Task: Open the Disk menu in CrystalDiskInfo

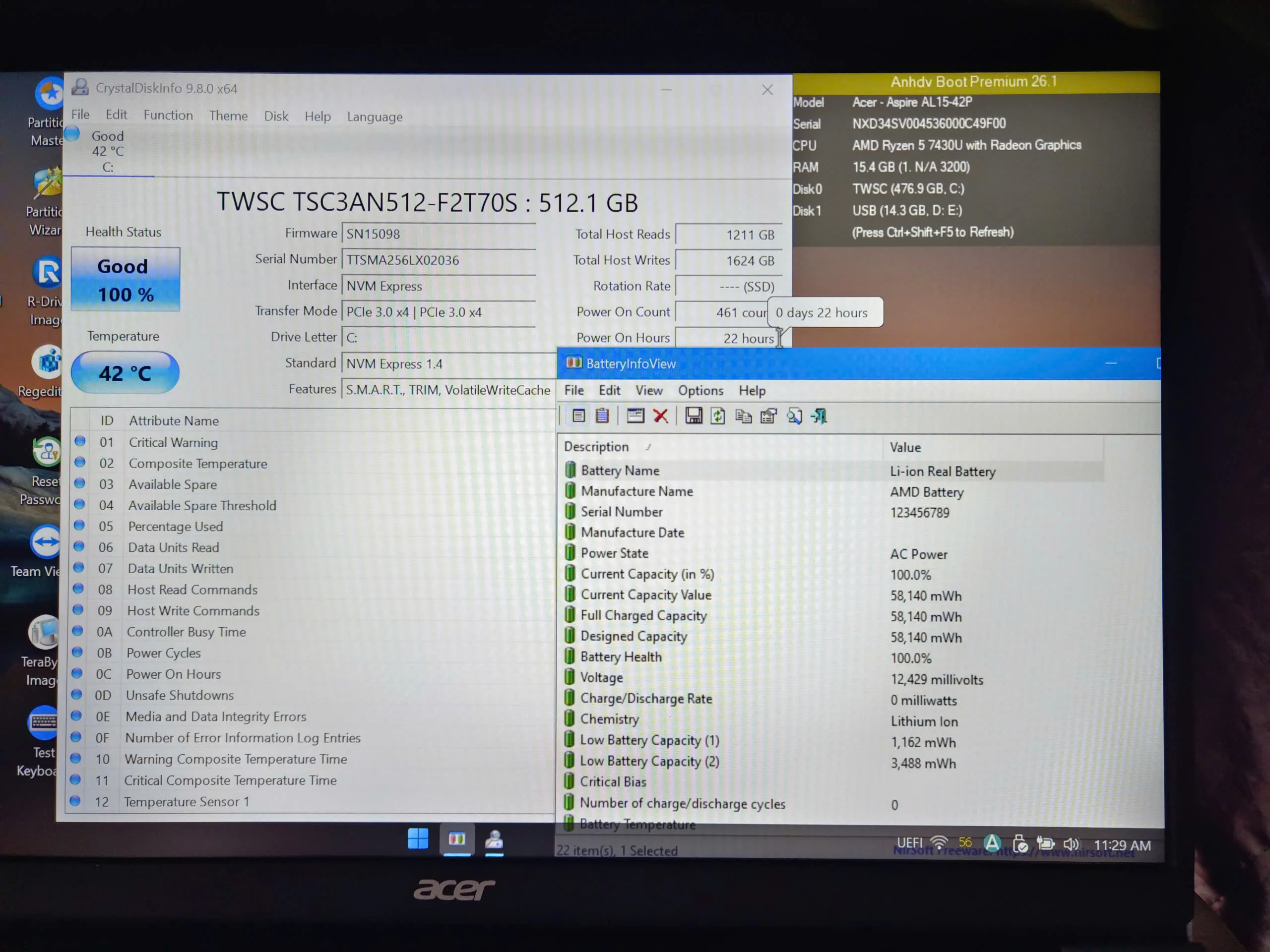Action: (x=276, y=116)
